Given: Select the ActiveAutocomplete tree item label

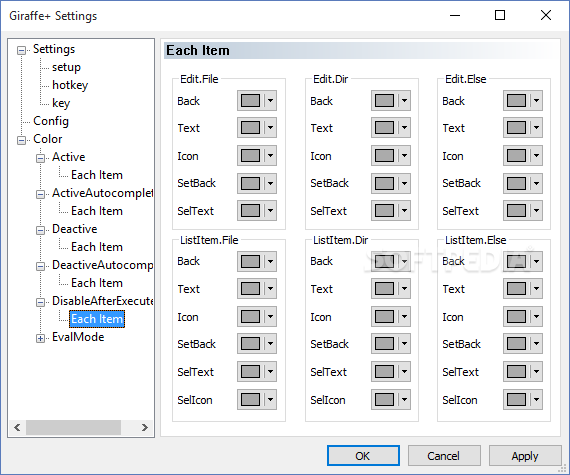Looking at the screenshot, I should 102,193.
